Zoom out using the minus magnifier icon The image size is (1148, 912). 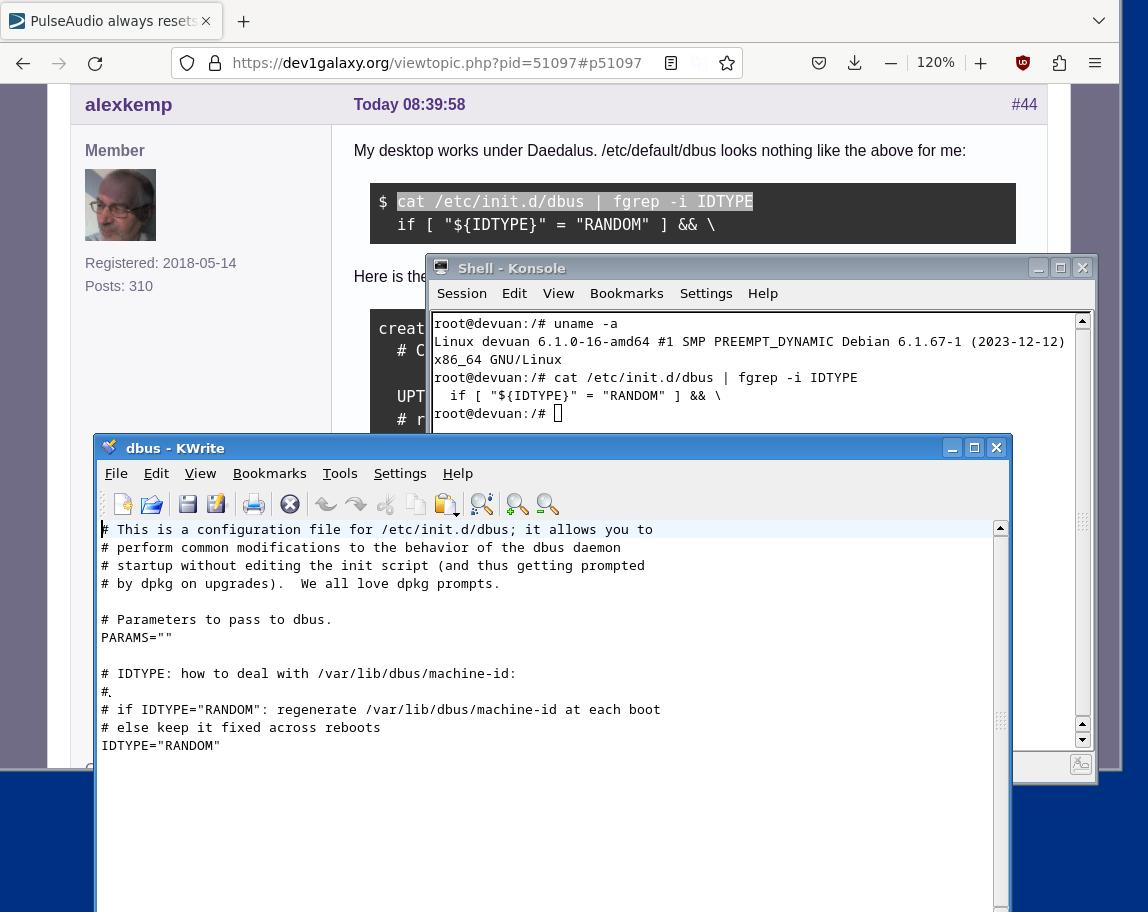click(x=548, y=504)
